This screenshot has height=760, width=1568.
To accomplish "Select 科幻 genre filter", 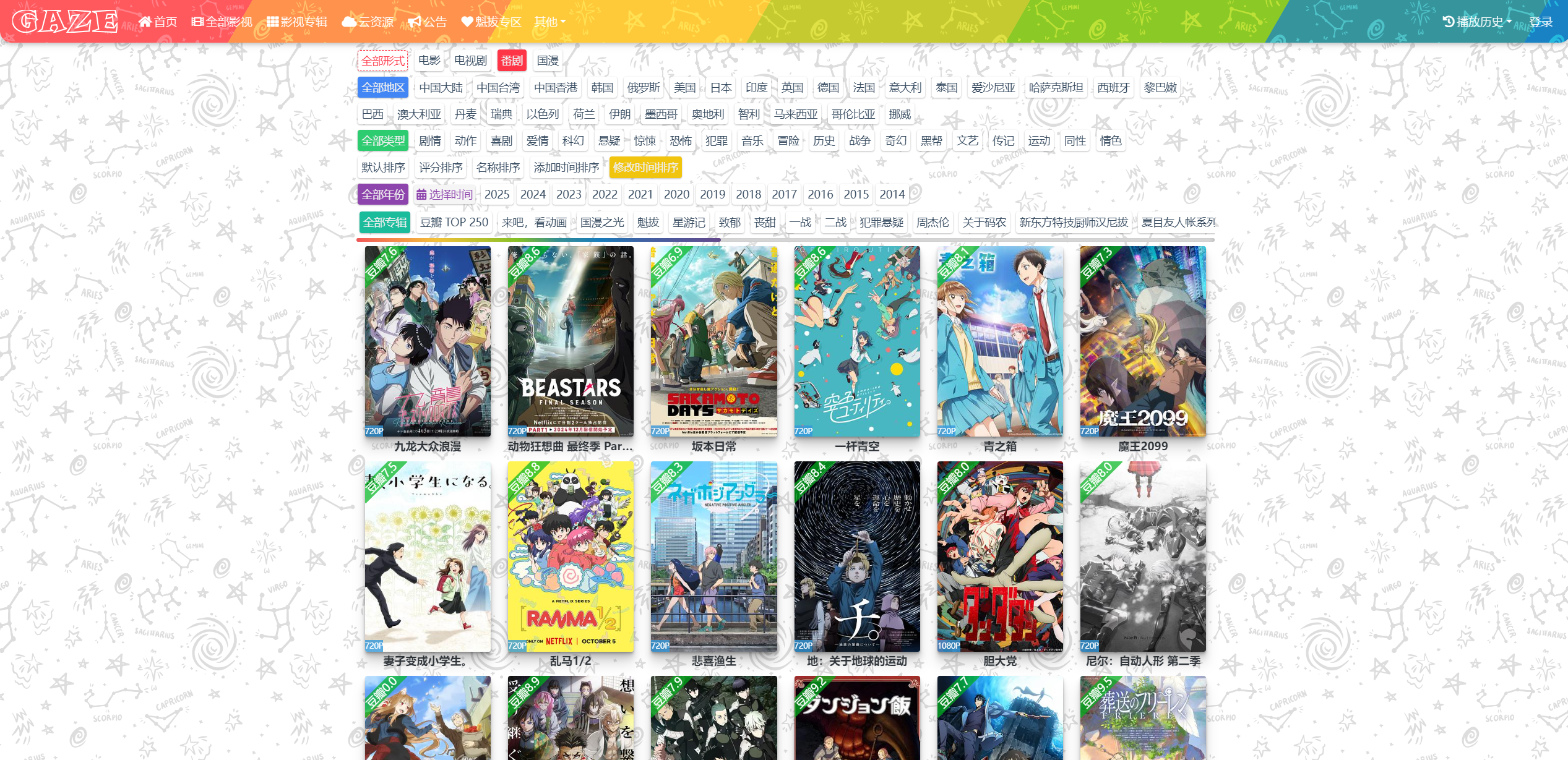I will pos(573,141).
